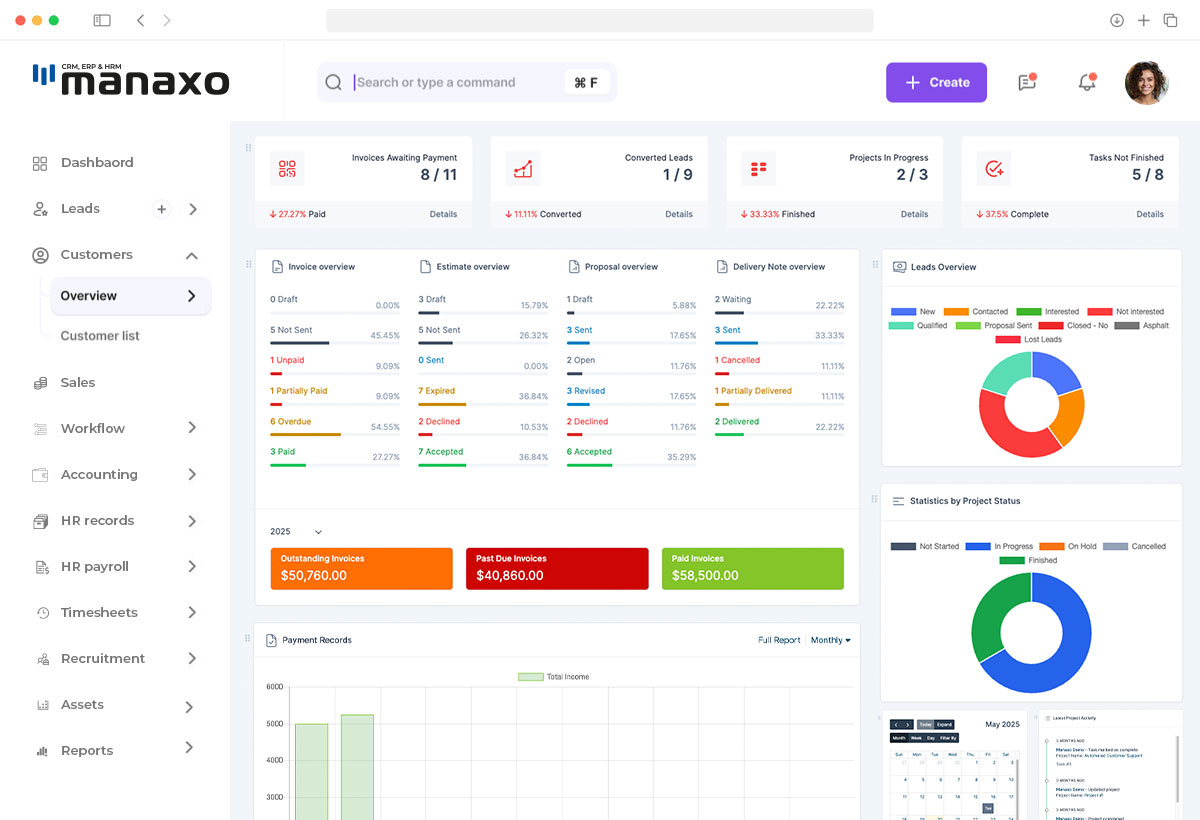Open Dashboard in the sidebar

point(96,163)
